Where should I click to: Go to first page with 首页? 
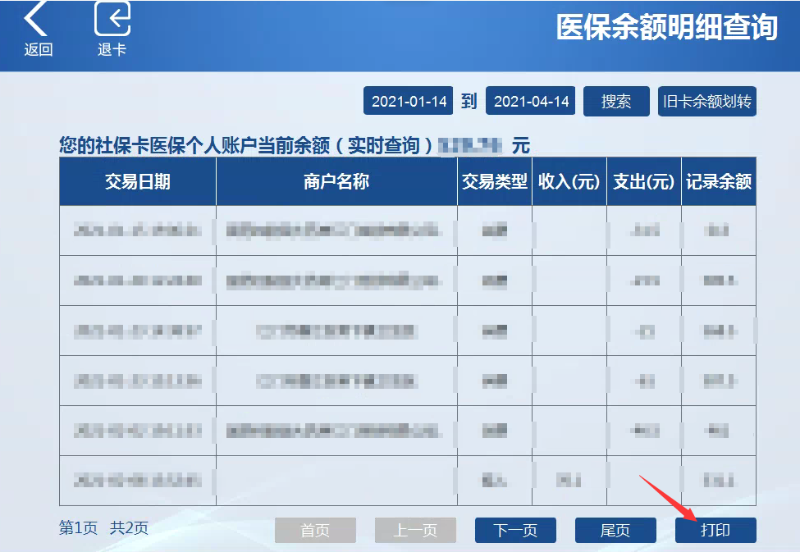pyautogui.click(x=315, y=530)
